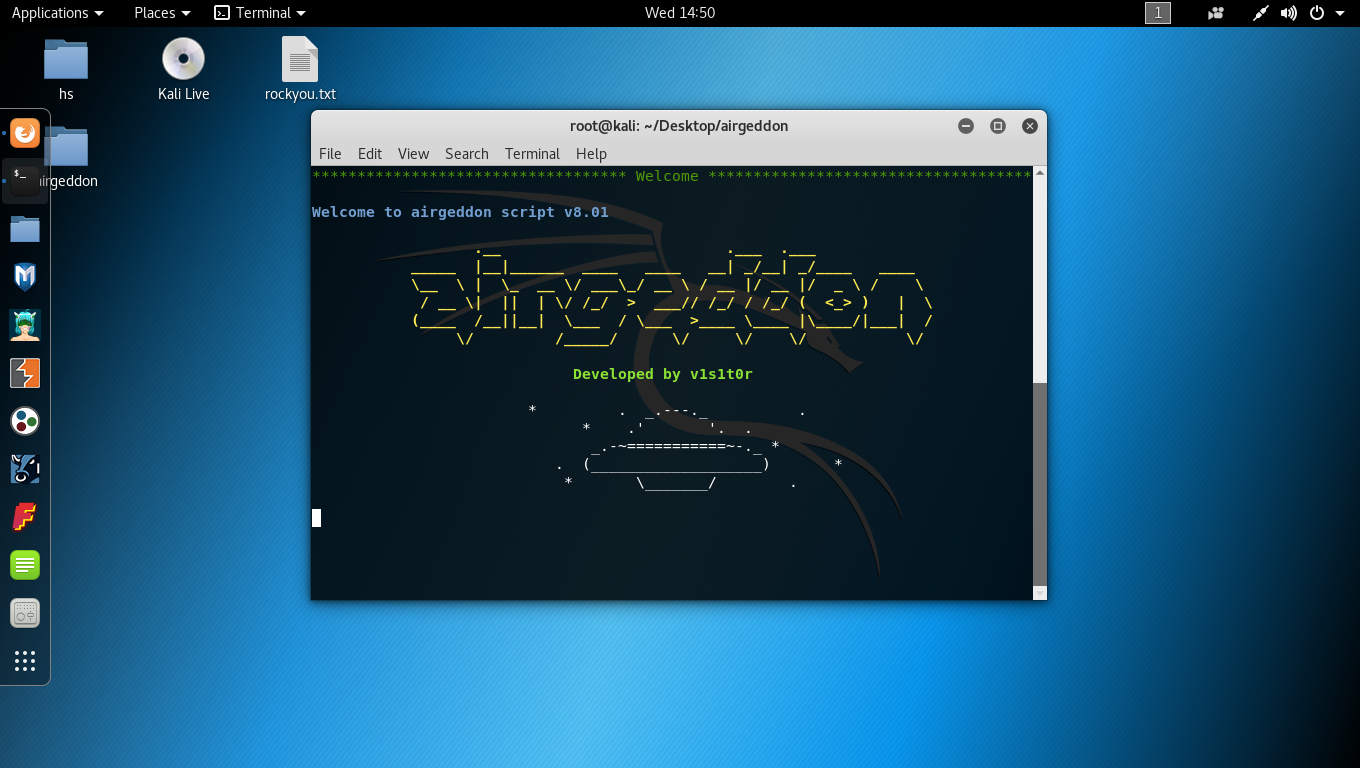
Task: Open the Tweaks dock icon
Action: [25, 613]
